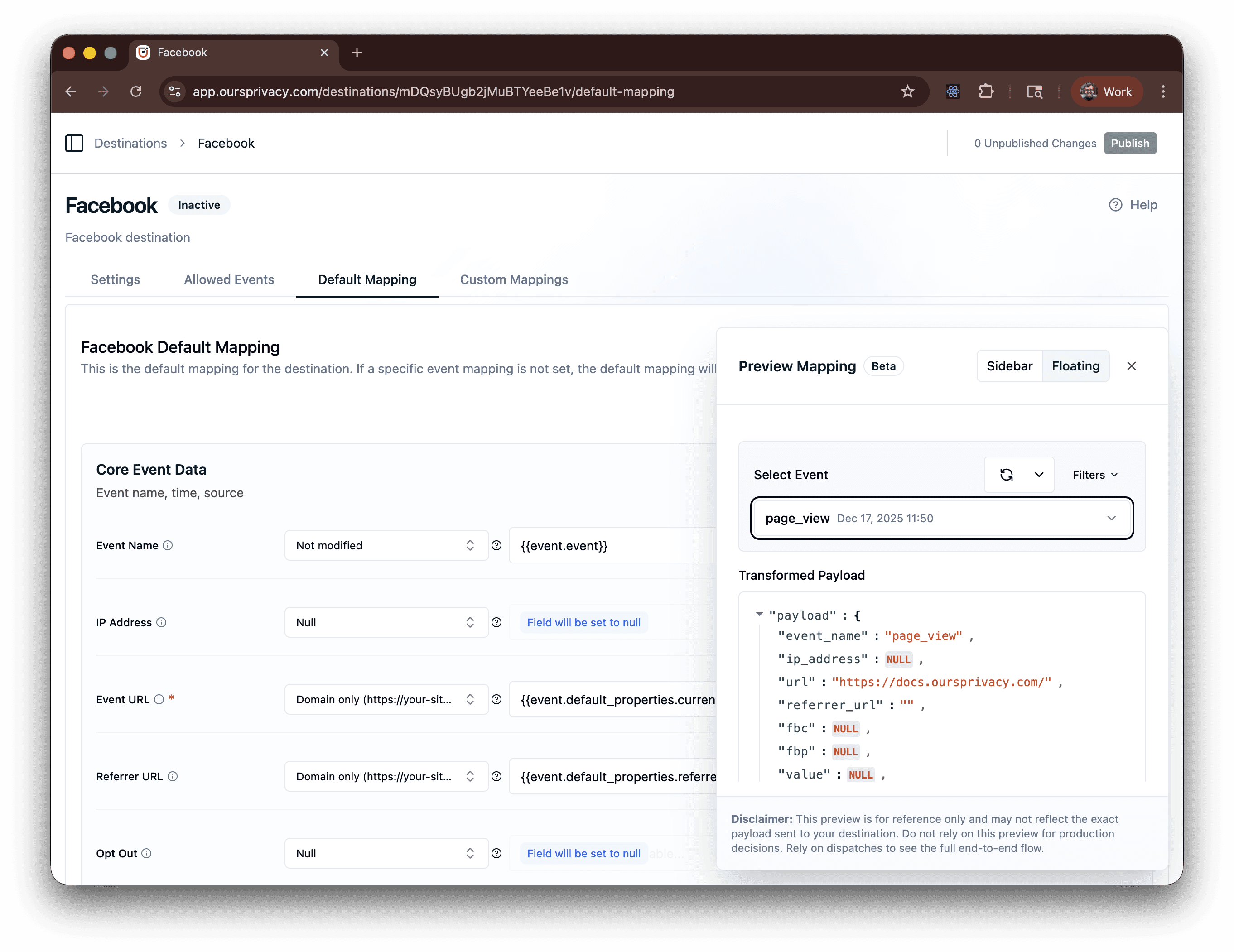This screenshot has width=1234, height=952.
Task: Click the Help question mark icon
Action: 1115,205
